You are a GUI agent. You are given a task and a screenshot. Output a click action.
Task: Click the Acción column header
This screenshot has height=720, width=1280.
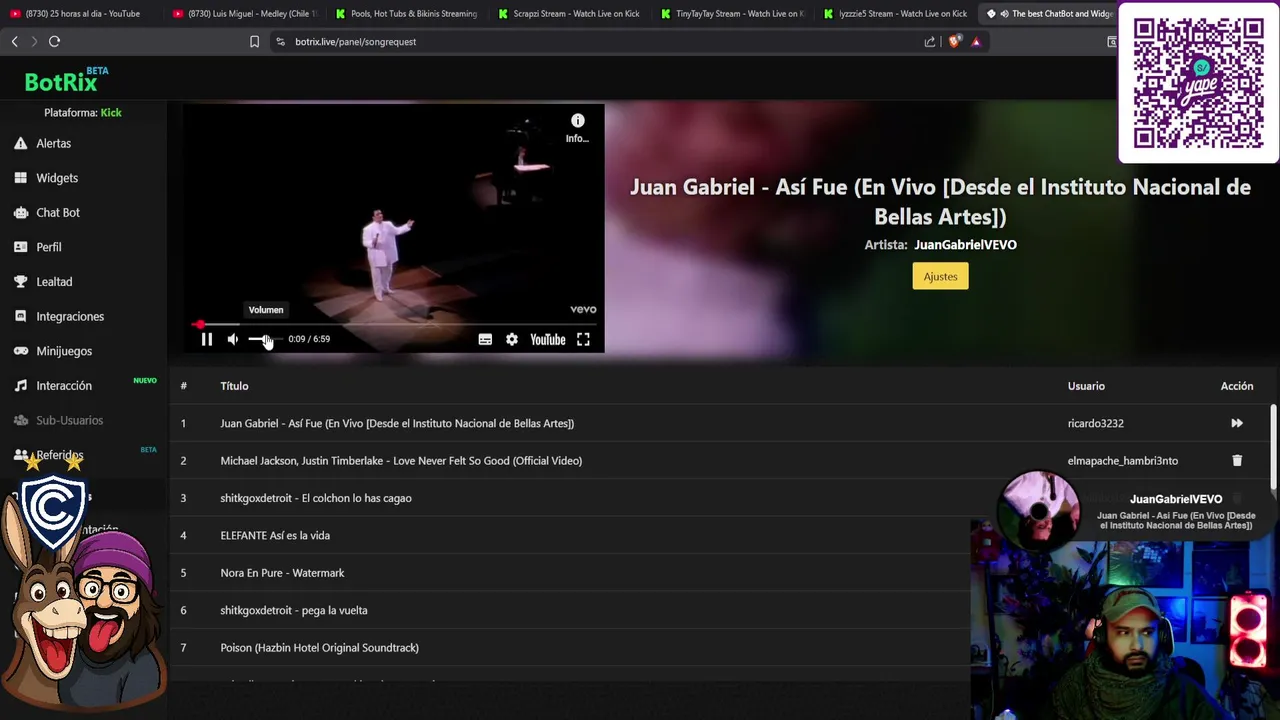(1237, 386)
